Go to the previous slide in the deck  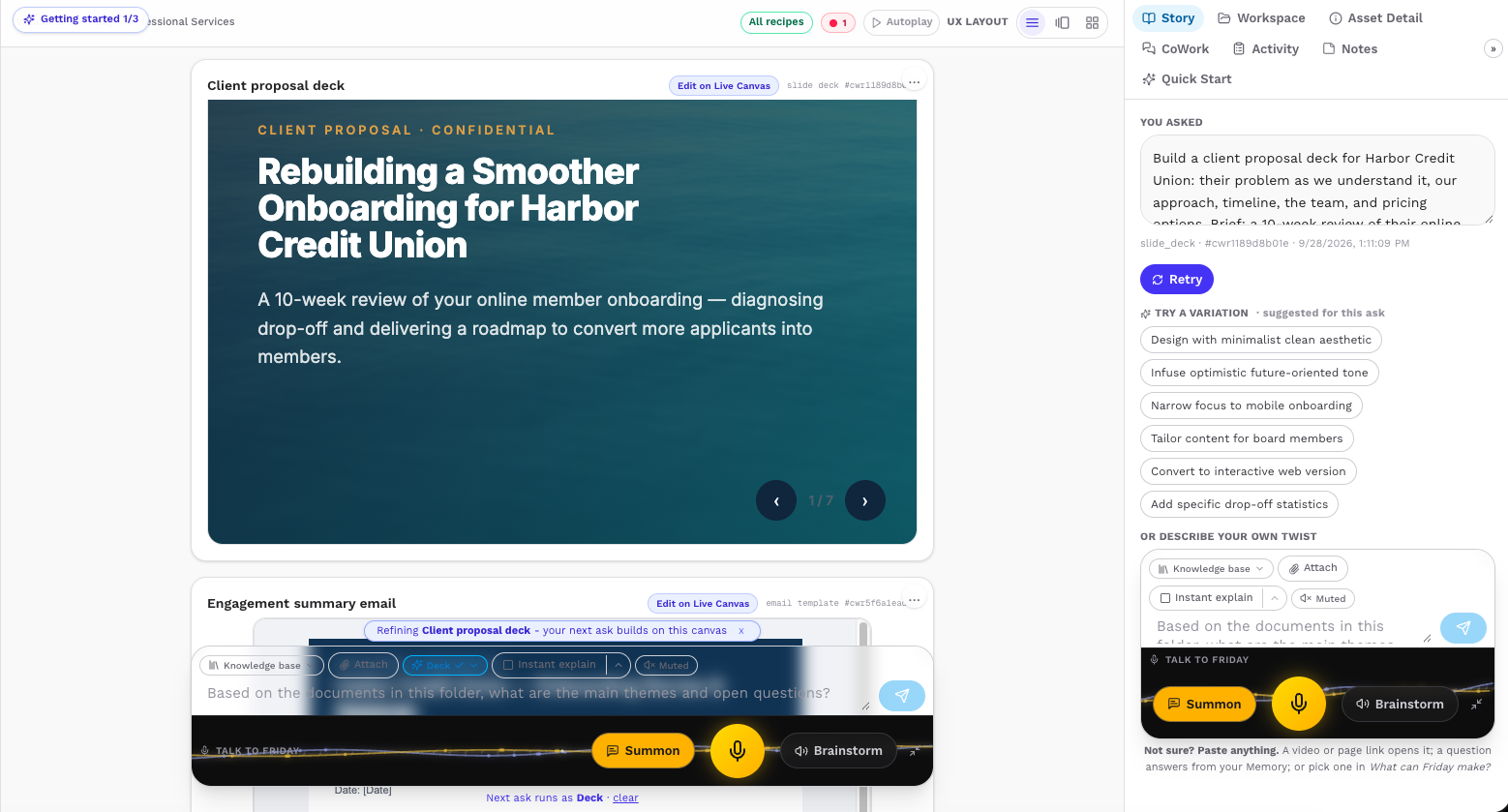[x=776, y=500]
